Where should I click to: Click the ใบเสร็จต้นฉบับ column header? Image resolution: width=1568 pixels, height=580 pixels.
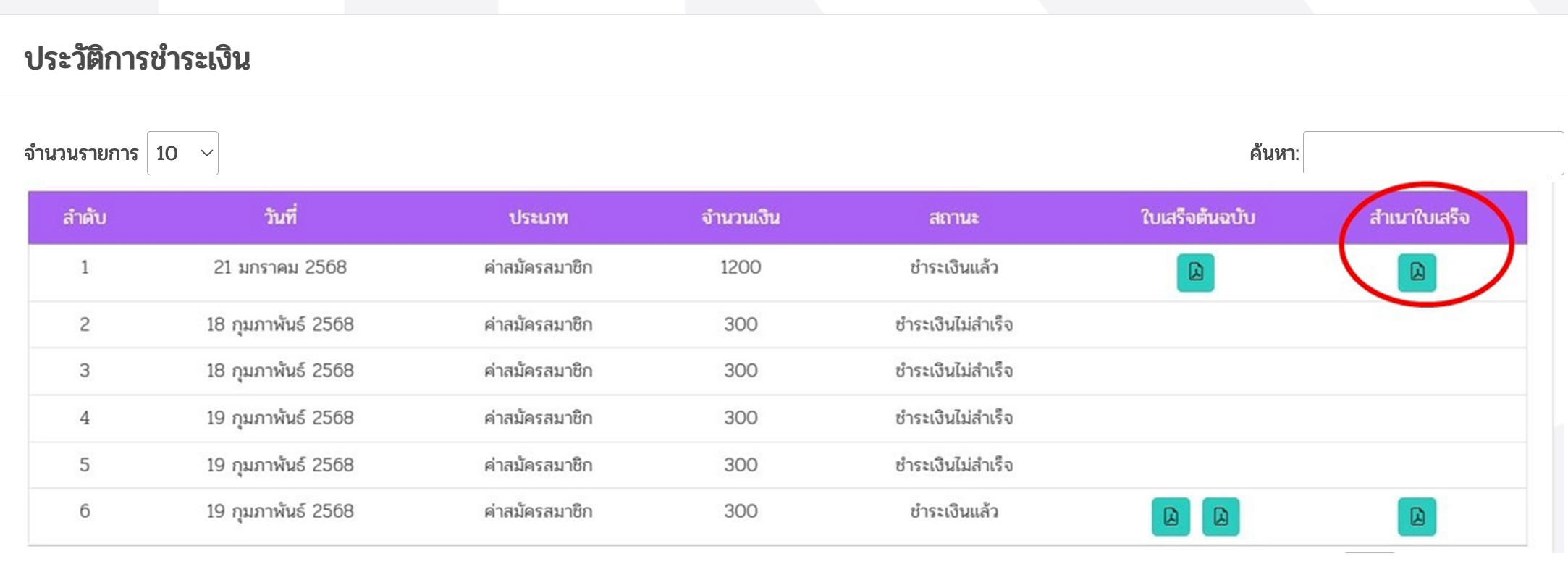[x=1197, y=217]
